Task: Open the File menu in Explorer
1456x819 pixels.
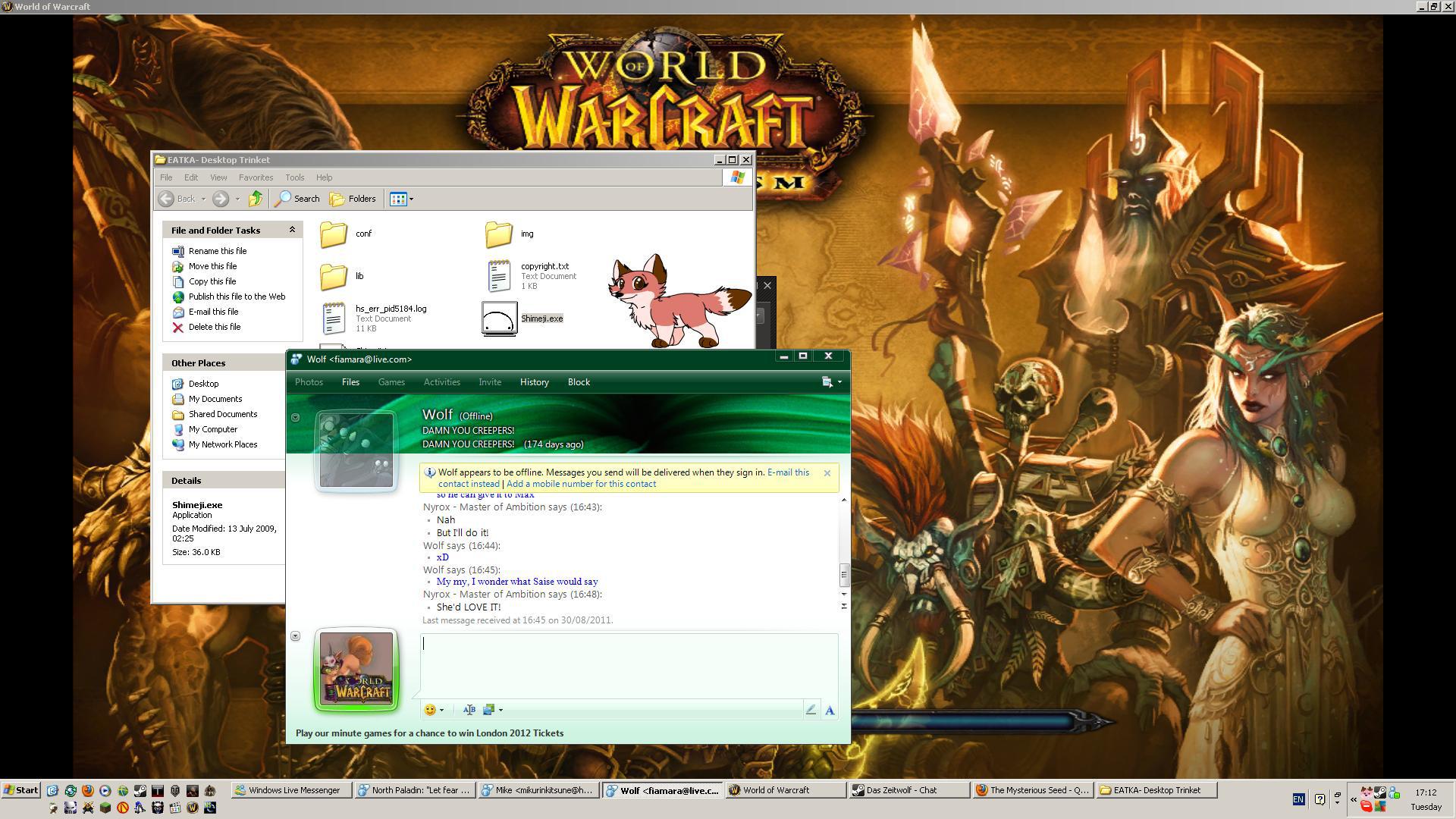Action: point(166,177)
